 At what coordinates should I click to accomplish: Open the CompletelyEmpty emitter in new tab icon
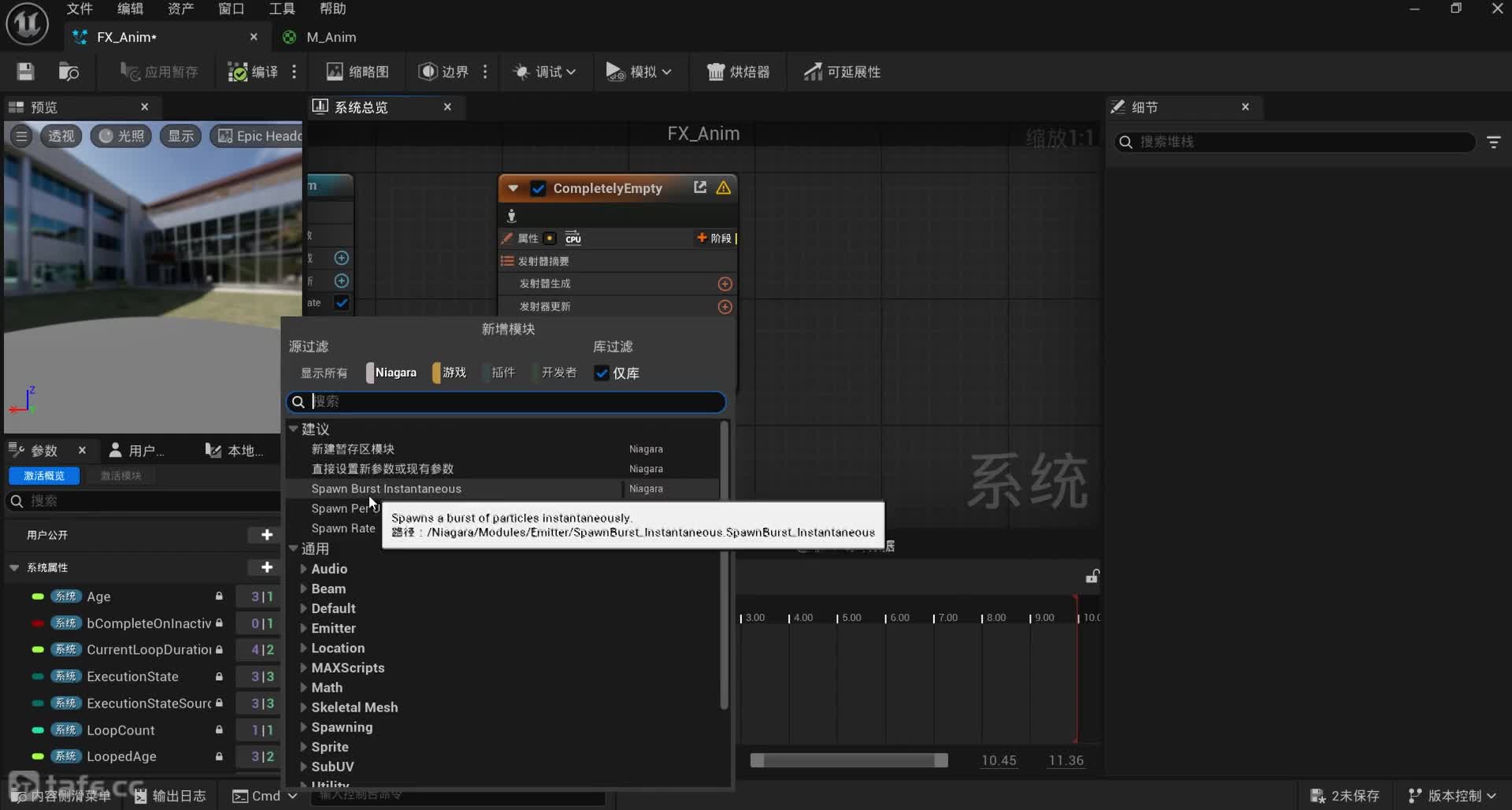(699, 188)
